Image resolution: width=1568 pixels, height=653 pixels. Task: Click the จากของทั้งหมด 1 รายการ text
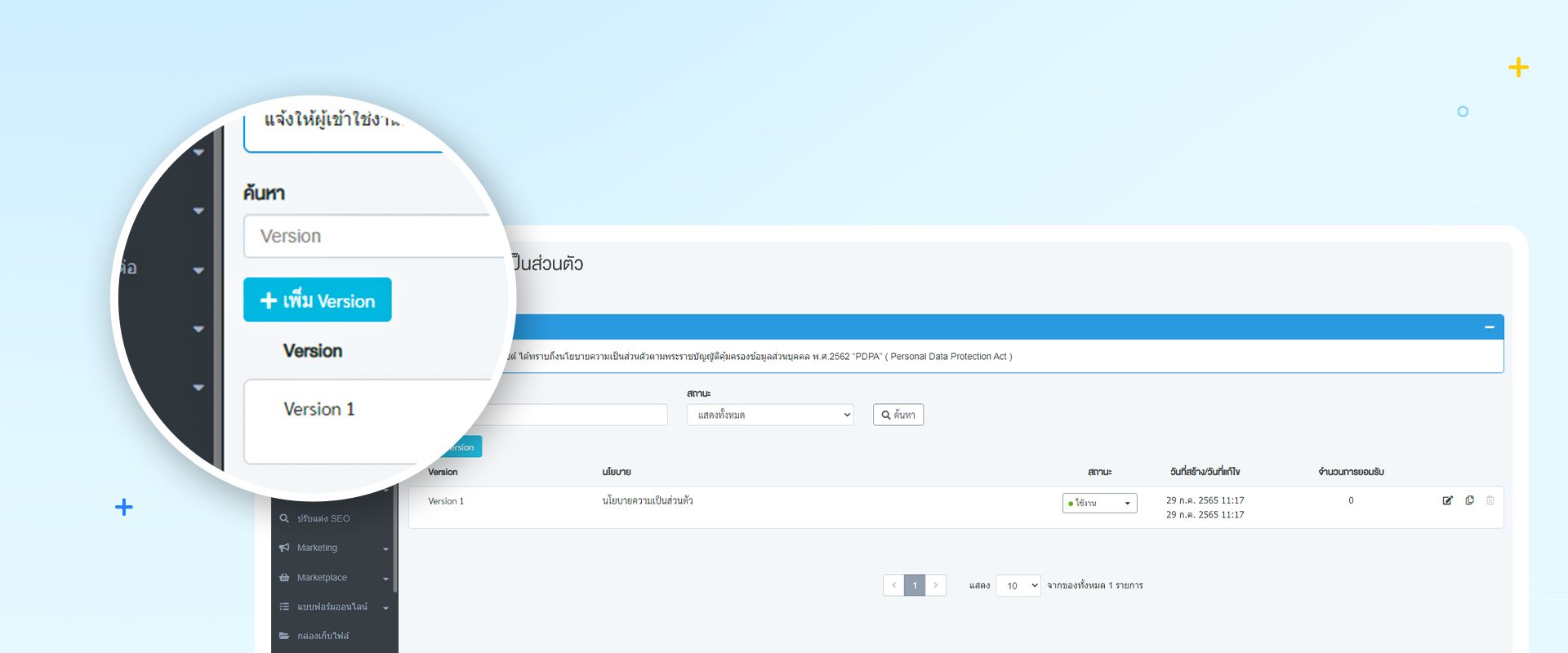pyautogui.click(x=1095, y=585)
